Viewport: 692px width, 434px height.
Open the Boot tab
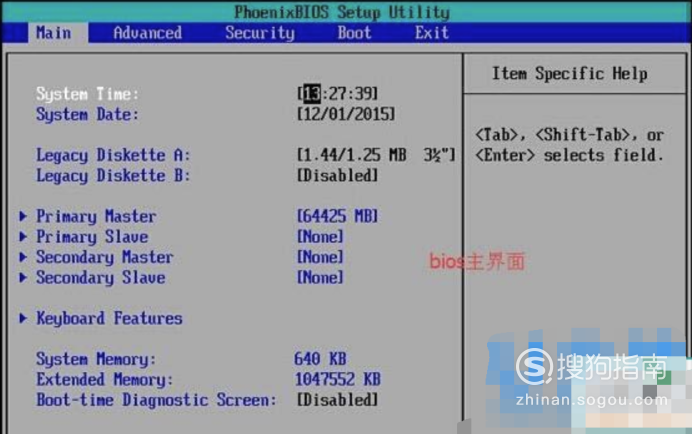point(354,33)
